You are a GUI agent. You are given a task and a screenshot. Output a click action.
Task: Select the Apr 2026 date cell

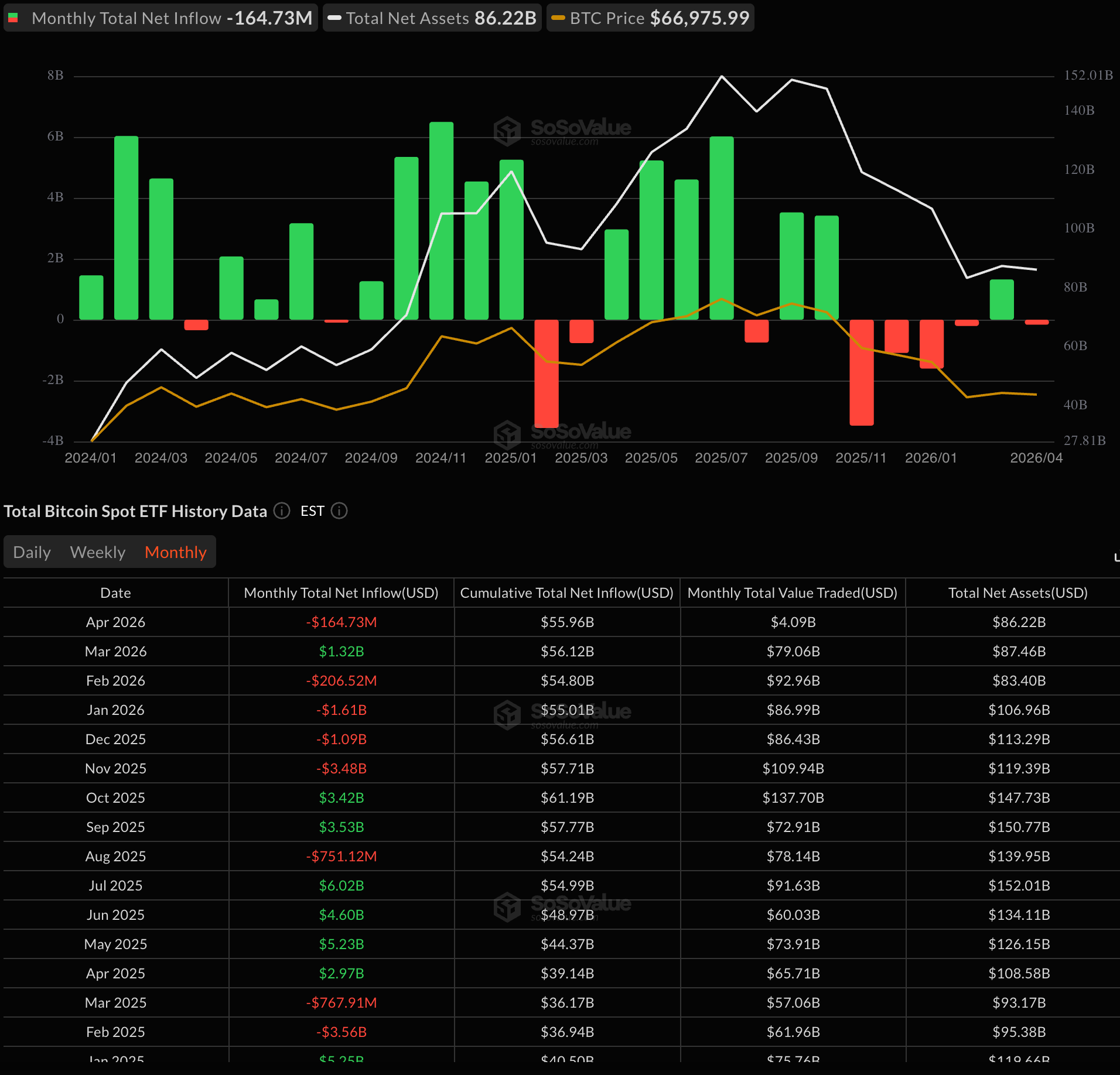tap(115, 622)
